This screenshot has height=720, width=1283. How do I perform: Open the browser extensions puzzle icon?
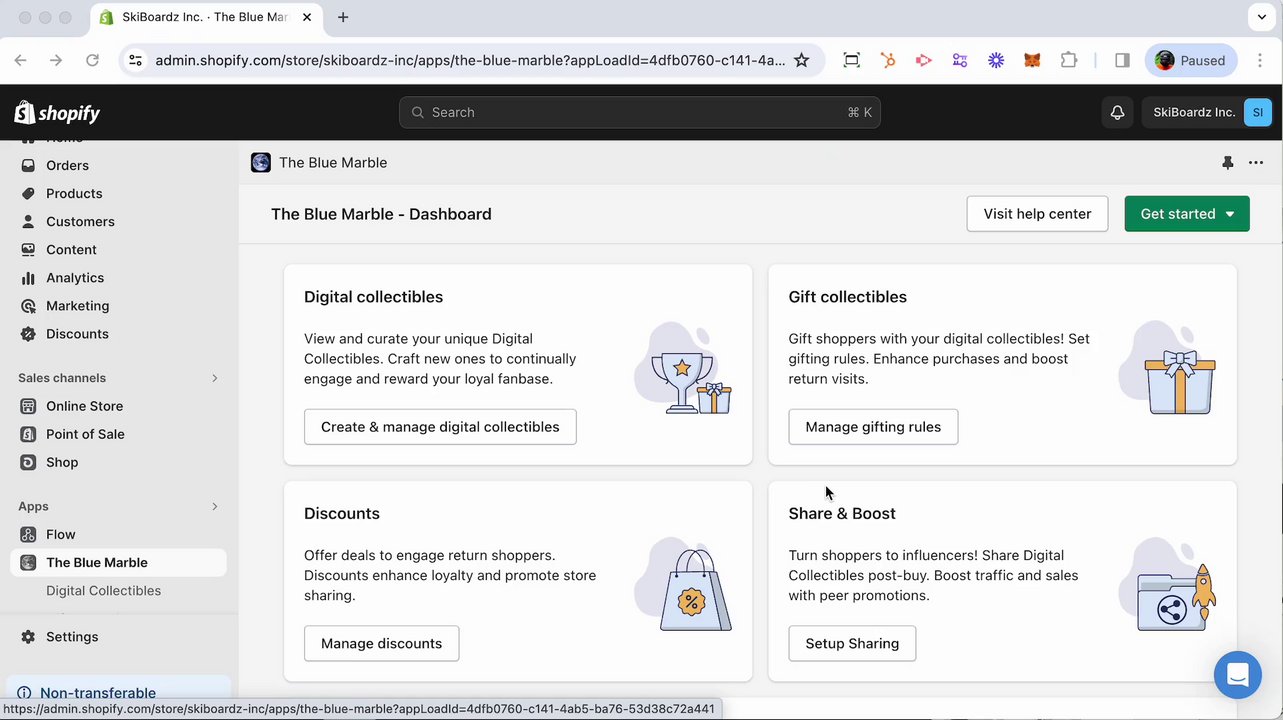(1069, 60)
